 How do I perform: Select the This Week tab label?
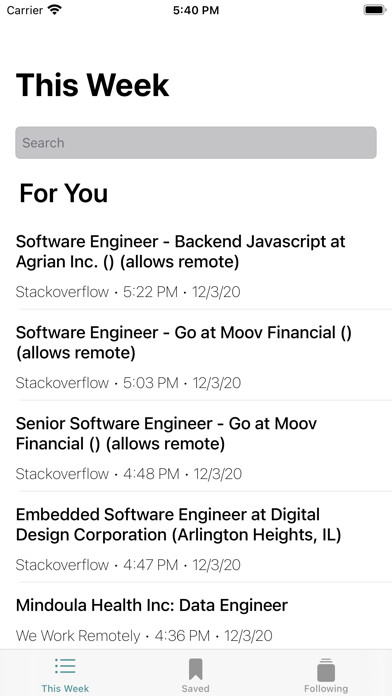65,689
